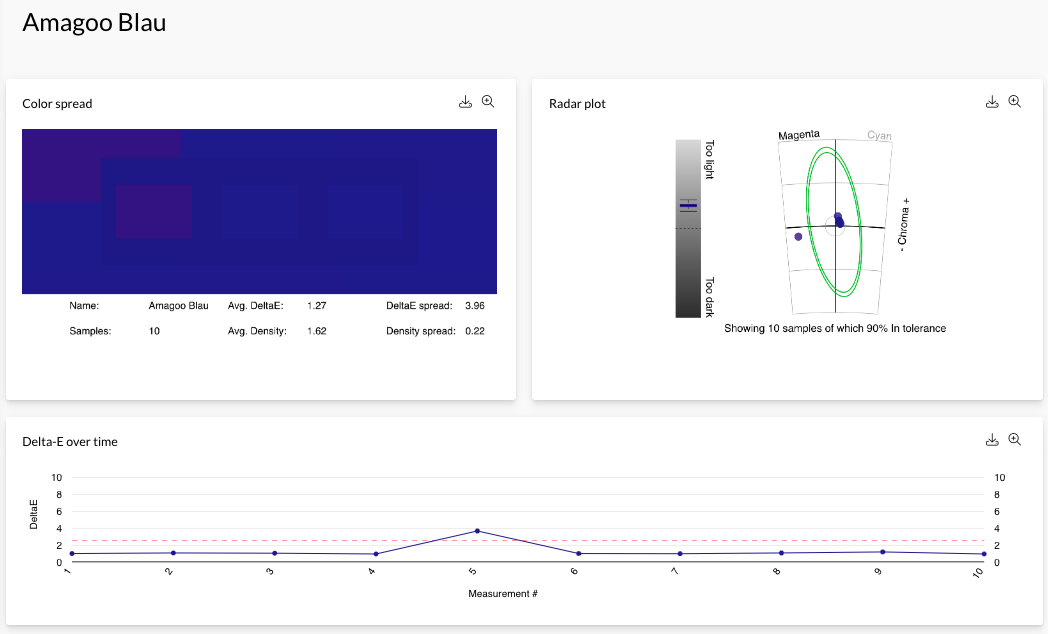Click the peak data point at measurement 5
The image size is (1048, 634).
point(477,531)
